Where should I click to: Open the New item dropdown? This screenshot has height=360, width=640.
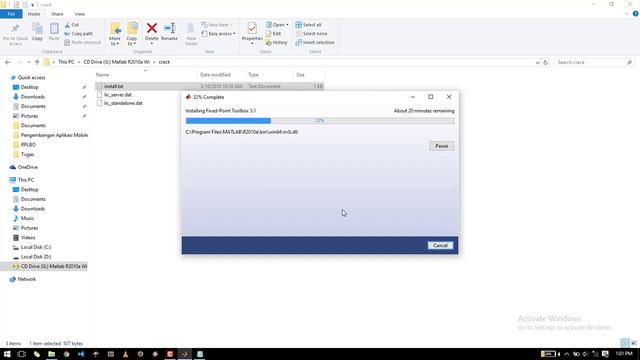[217, 25]
